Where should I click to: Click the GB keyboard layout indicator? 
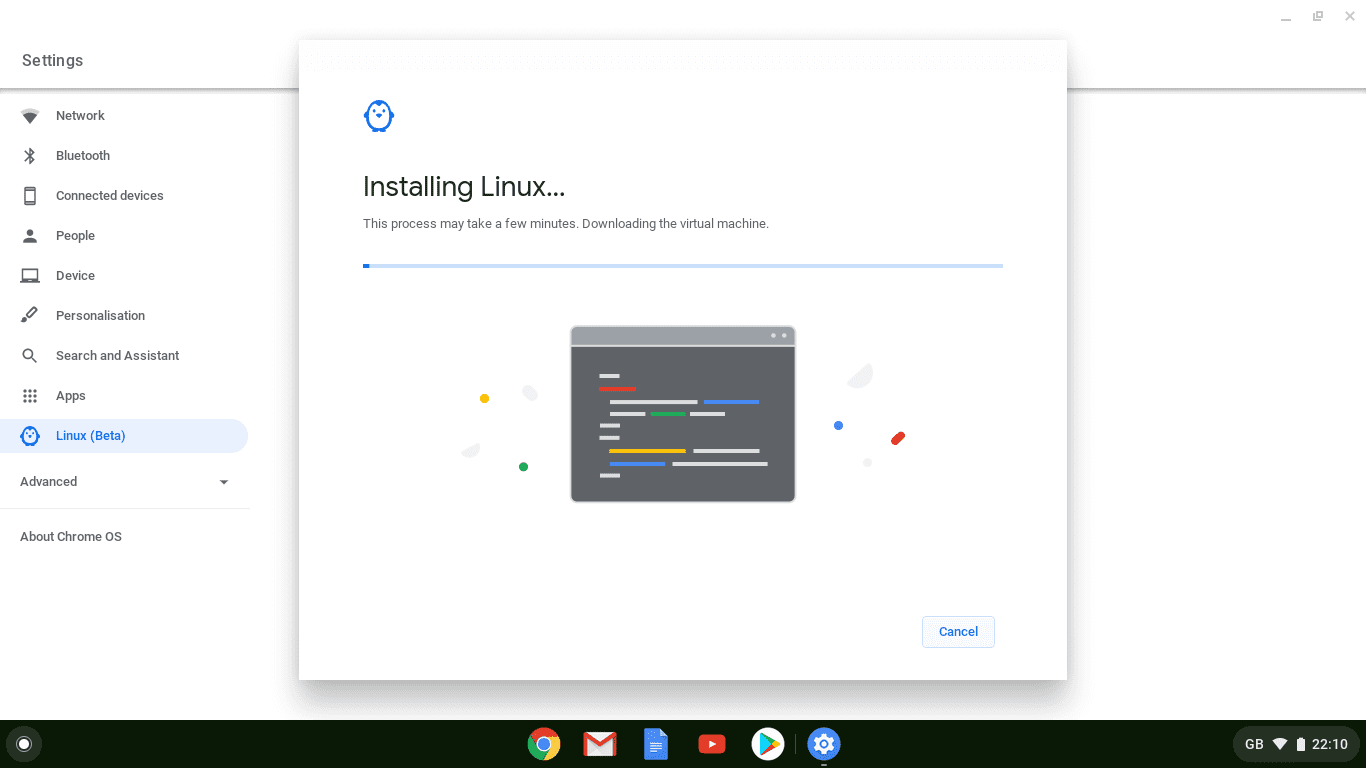(1254, 744)
